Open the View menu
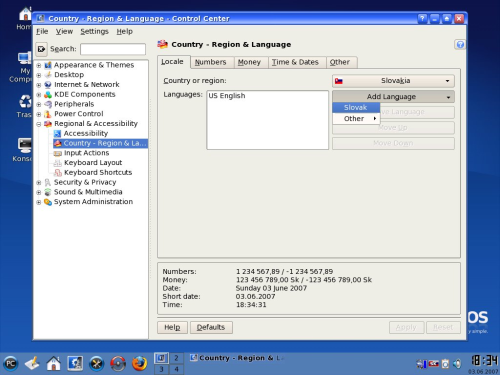This screenshot has height=375, width=500. 64,31
